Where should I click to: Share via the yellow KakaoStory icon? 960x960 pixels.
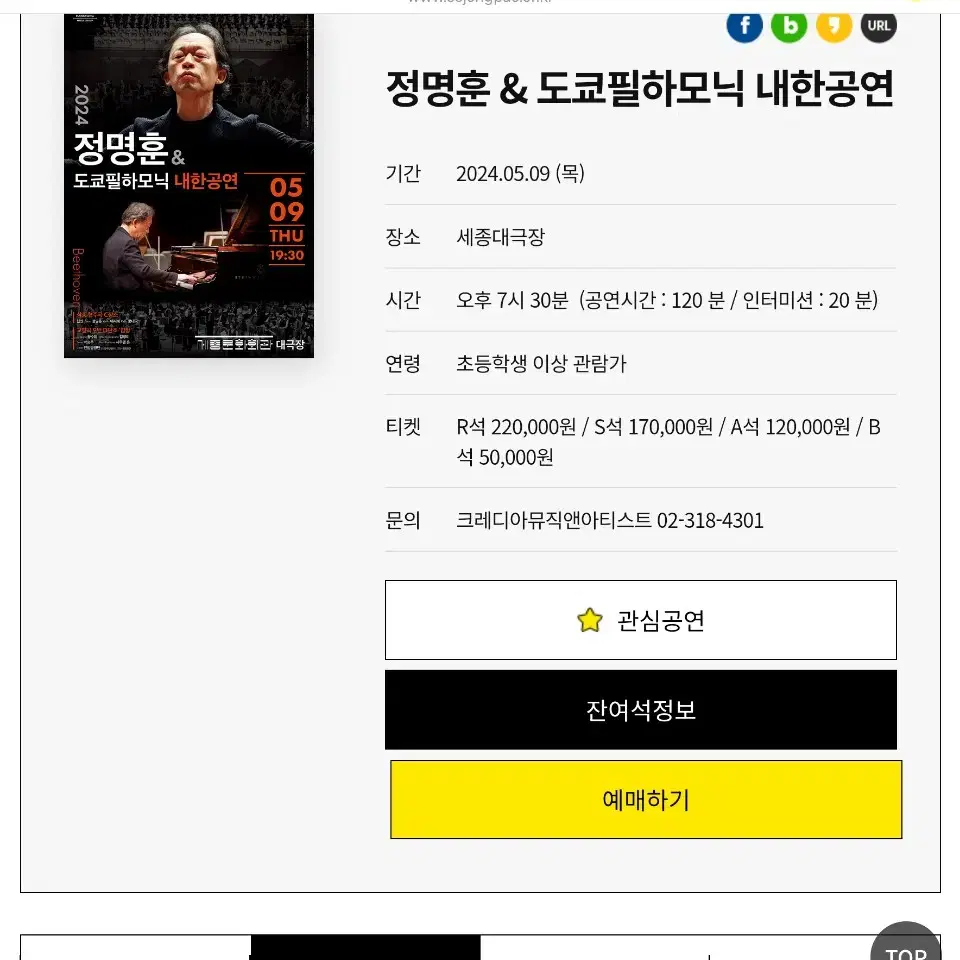834,26
